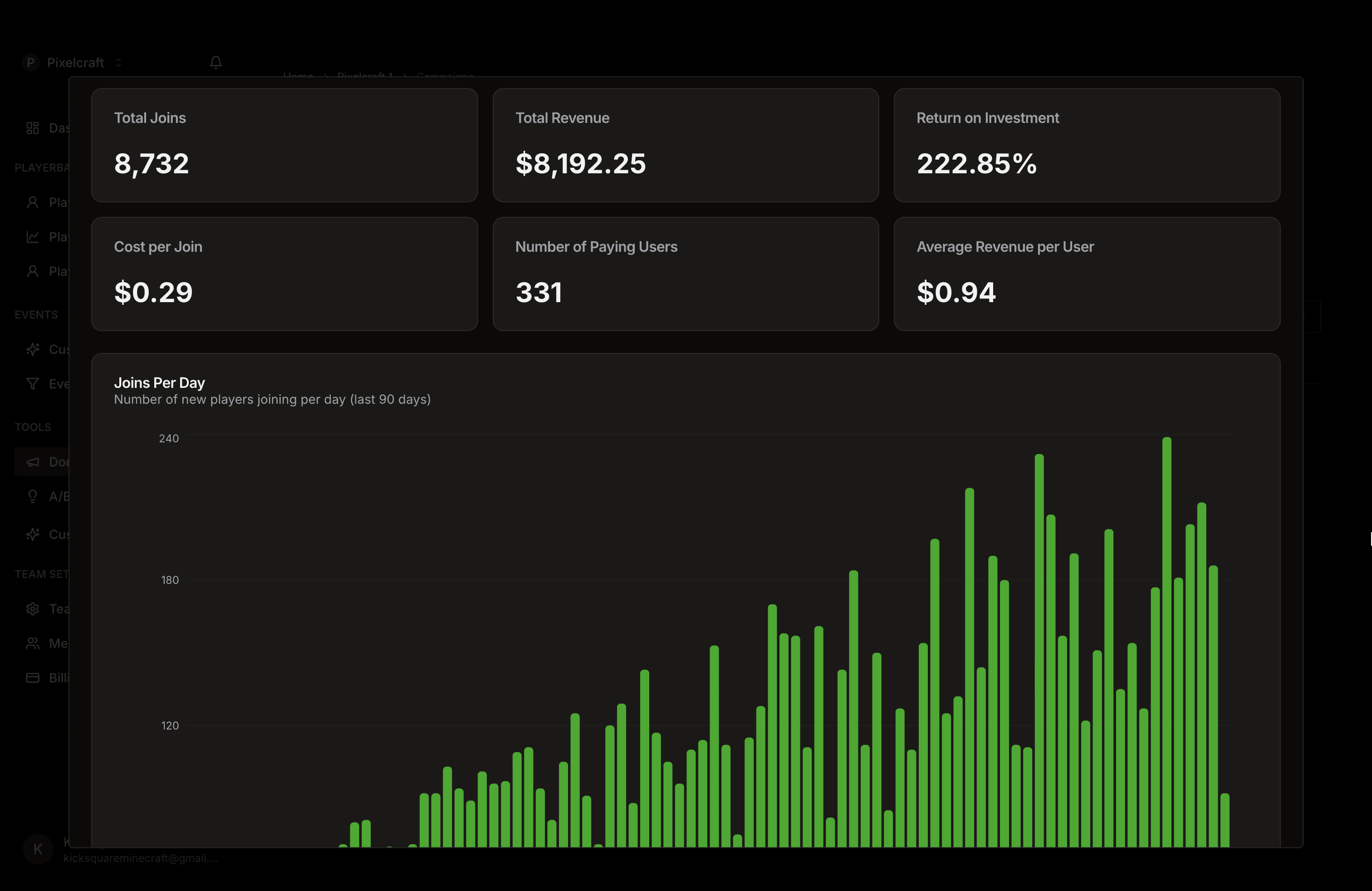The height and width of the screenshot is (891, 1372).
Task: Click the notification bell icon
Action: [216, 62]
